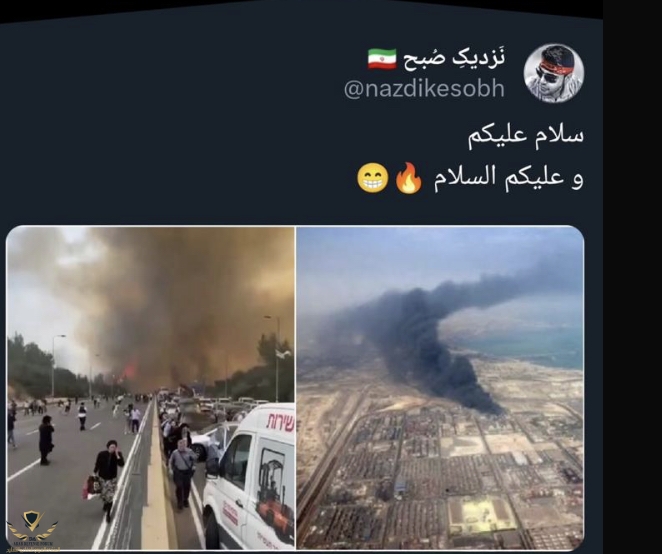Click the grinning face emoji in the tweet
This screenshot has height=554, width=662.
372,178
